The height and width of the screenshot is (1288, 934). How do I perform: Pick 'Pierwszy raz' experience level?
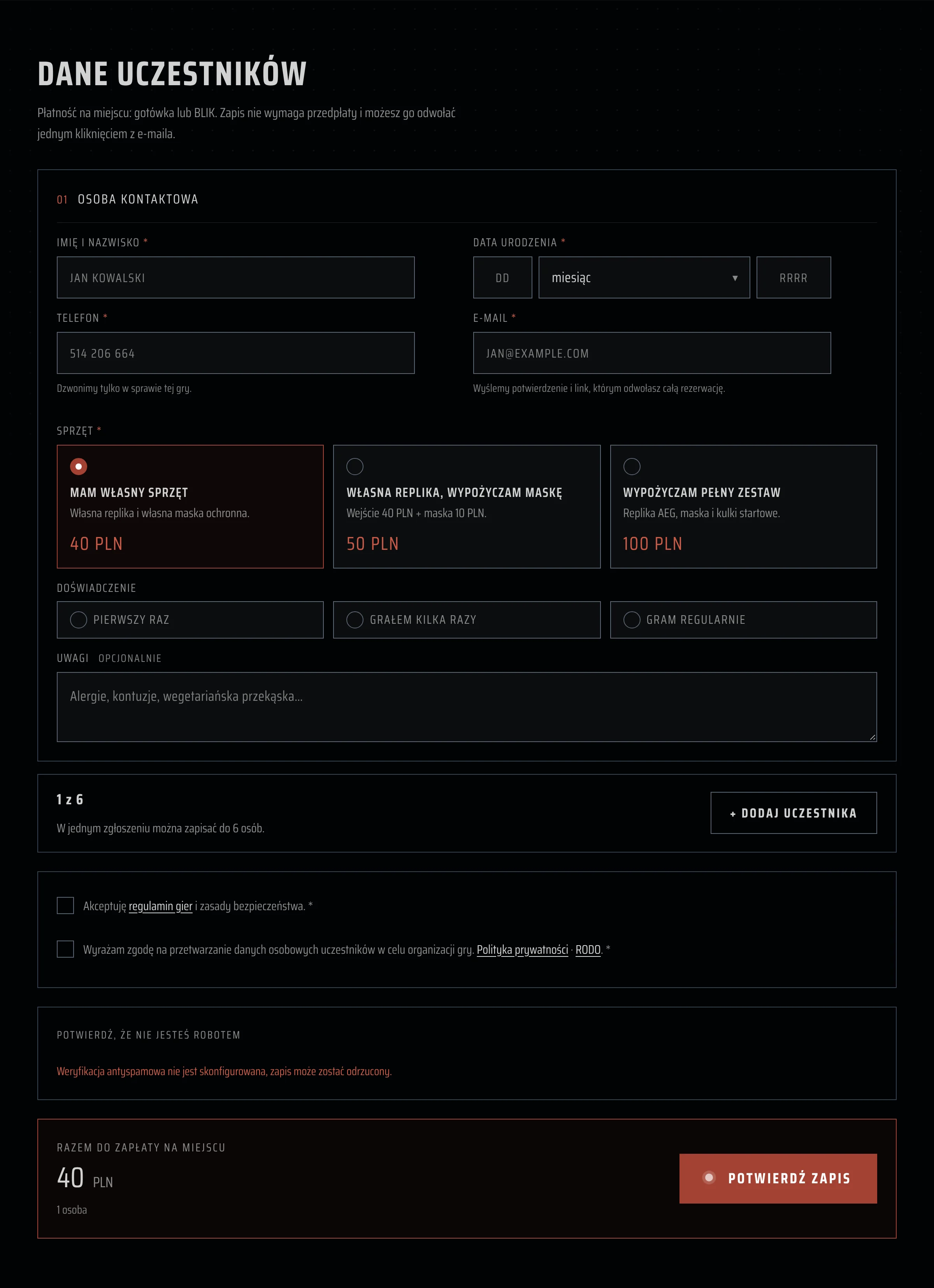click(x=190, y=619)
